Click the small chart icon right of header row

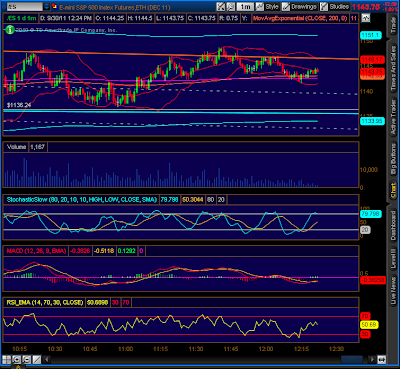366,18
